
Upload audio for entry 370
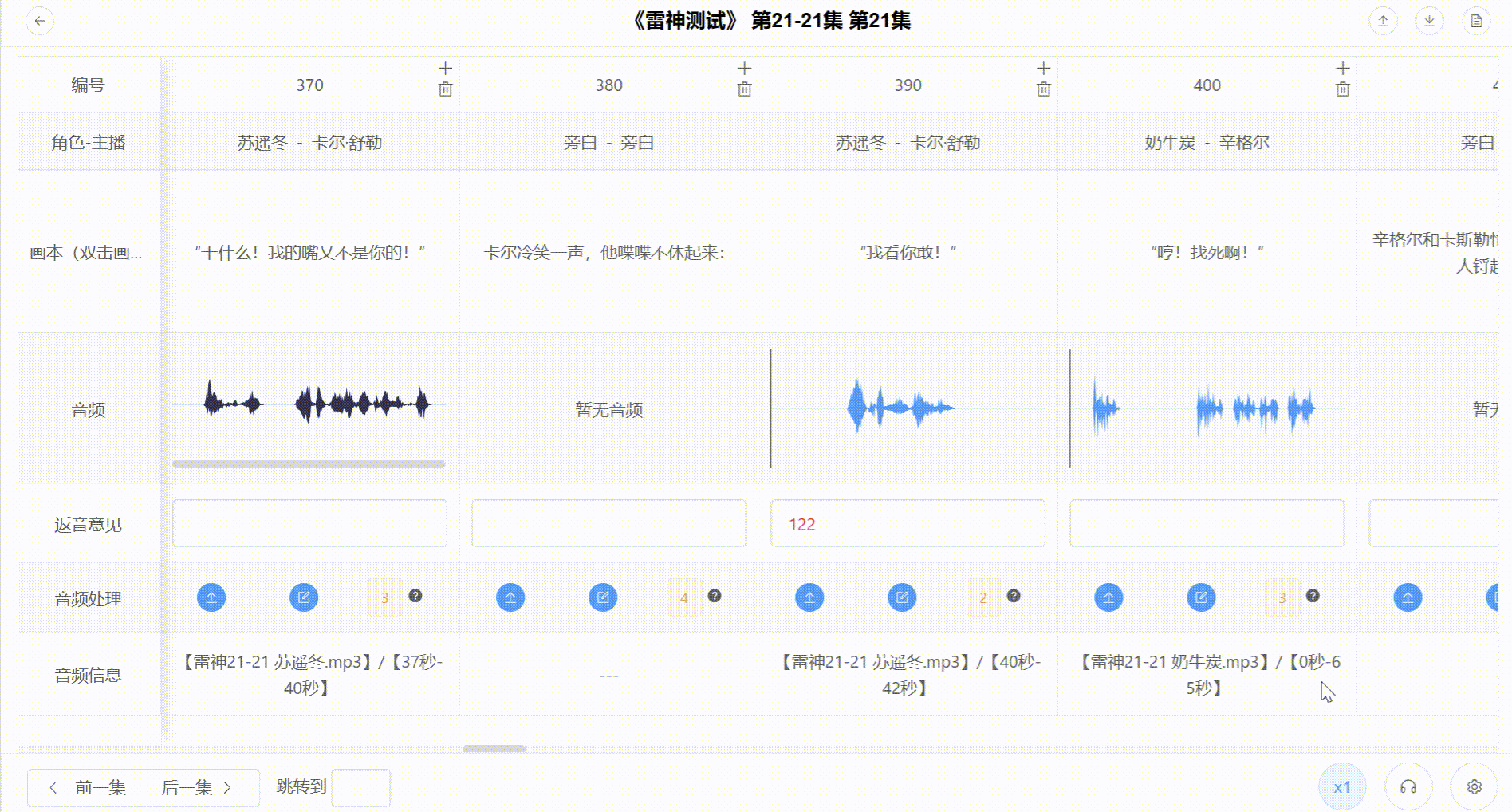(211, 597)
